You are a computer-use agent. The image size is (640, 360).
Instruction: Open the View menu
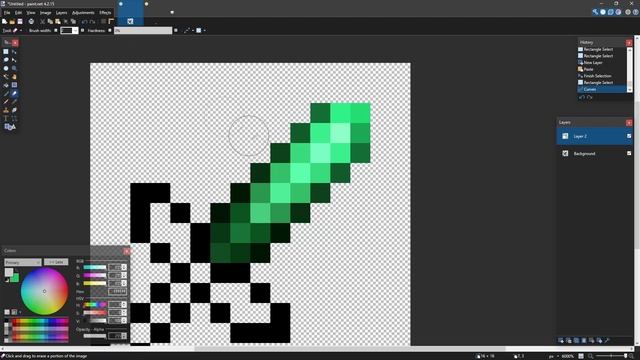pyautogui.click(x=31, y=13)
